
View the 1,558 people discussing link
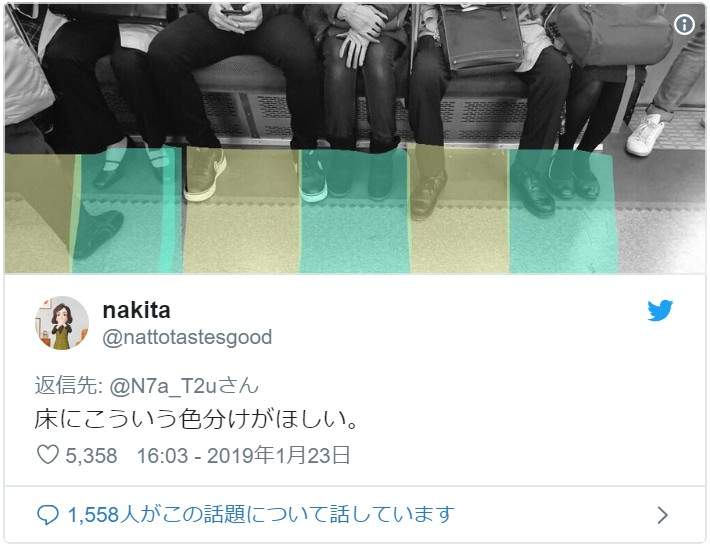[261, 515]
